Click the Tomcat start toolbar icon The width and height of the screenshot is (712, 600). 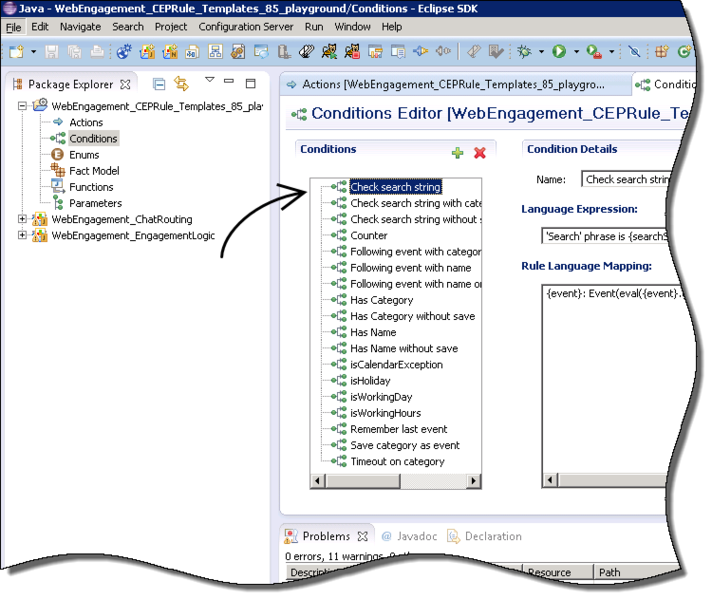(x=329, y=52)
